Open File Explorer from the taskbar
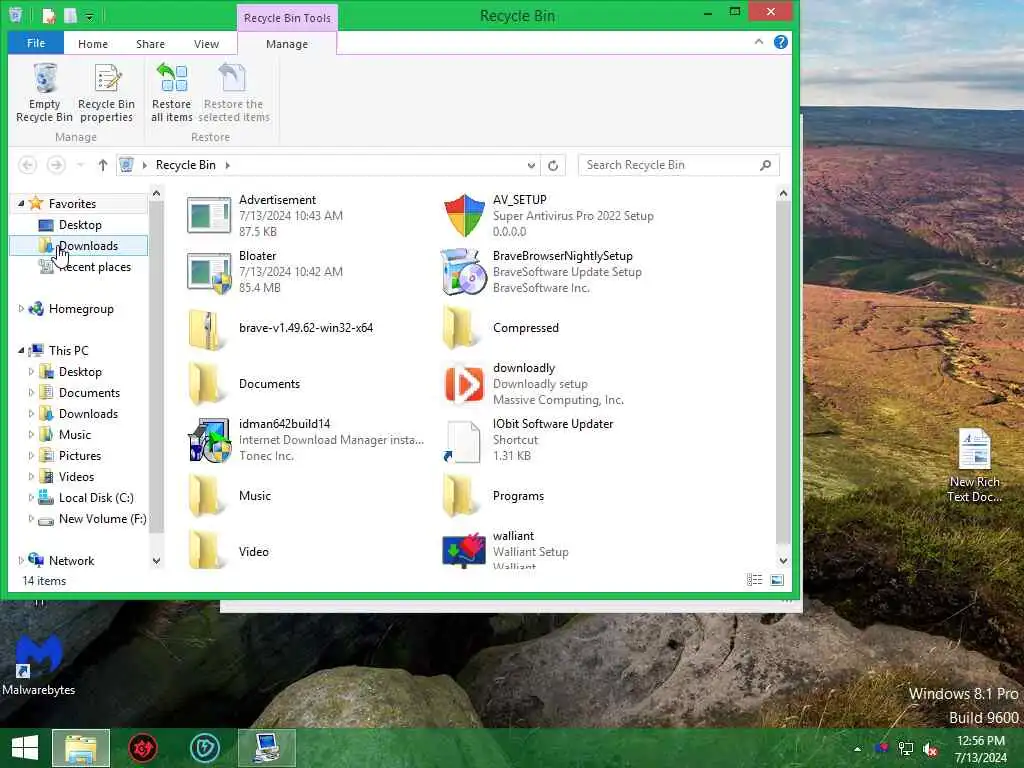 [x=81, y=748]
